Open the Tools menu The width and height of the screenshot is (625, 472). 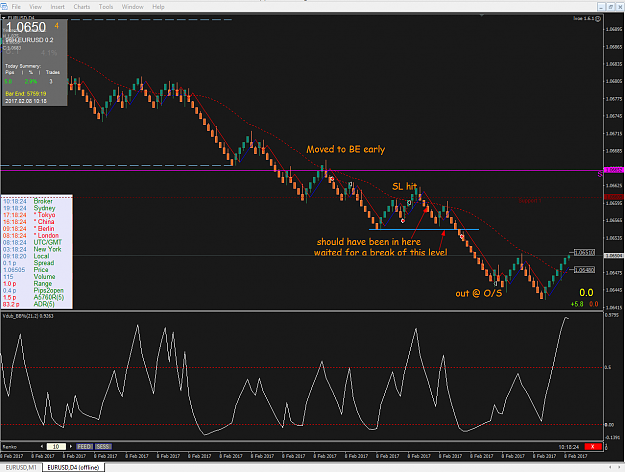[x=106, y=7]
